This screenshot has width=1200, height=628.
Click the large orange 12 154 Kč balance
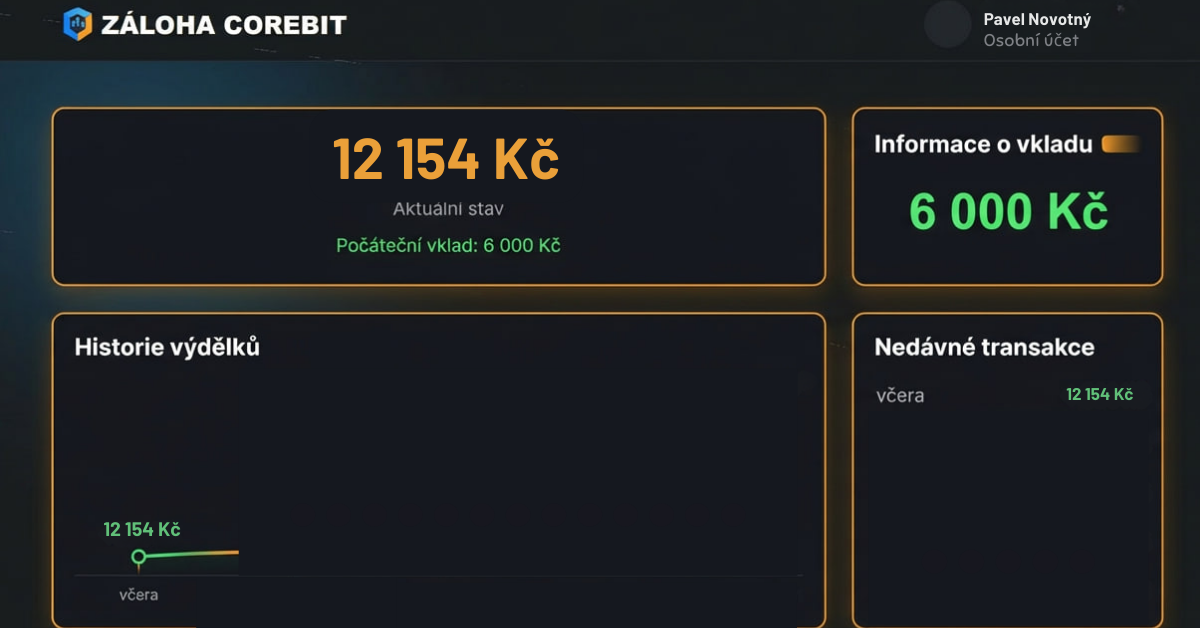(445, 160)
